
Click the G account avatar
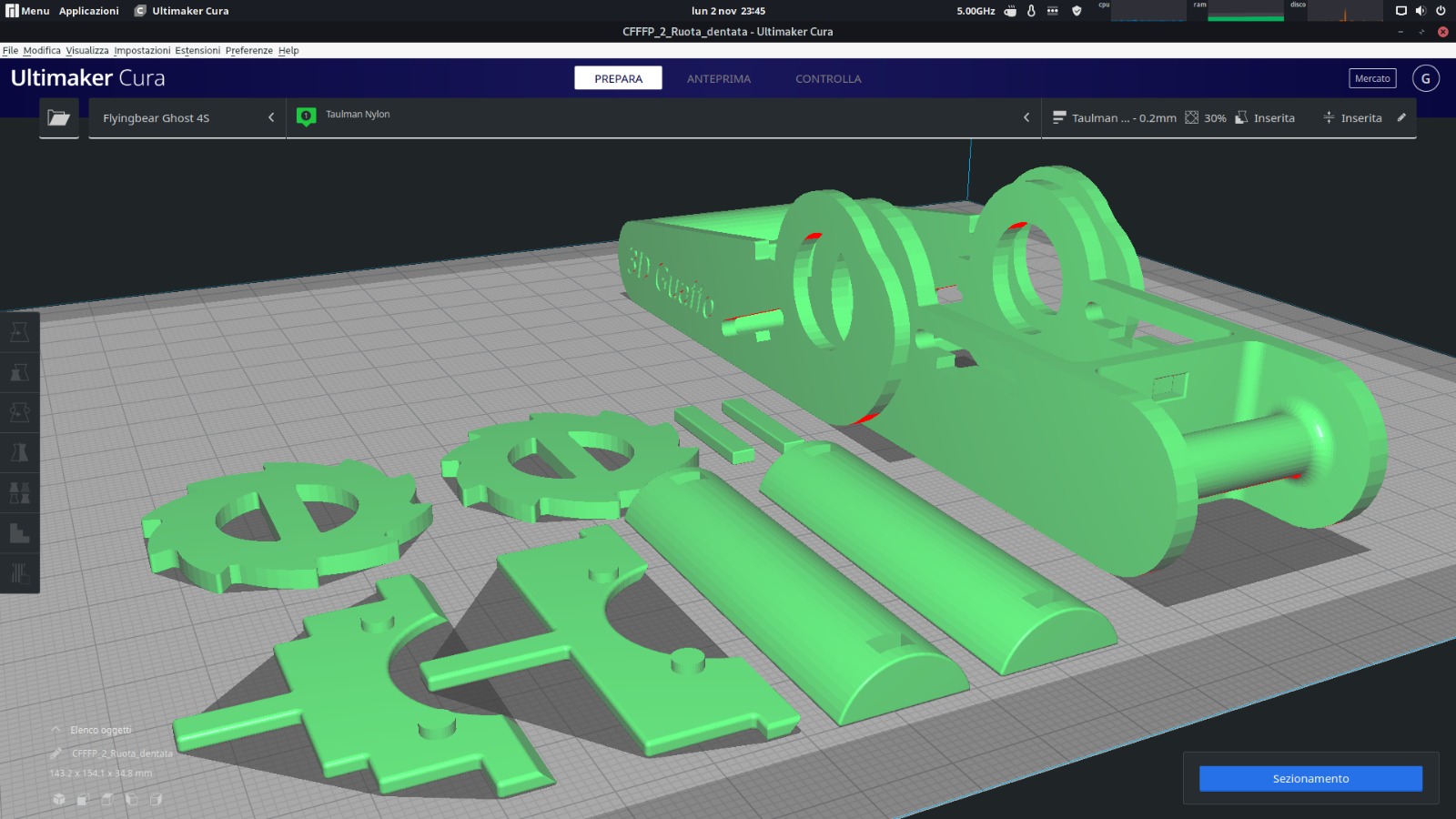coord(1426,78)
